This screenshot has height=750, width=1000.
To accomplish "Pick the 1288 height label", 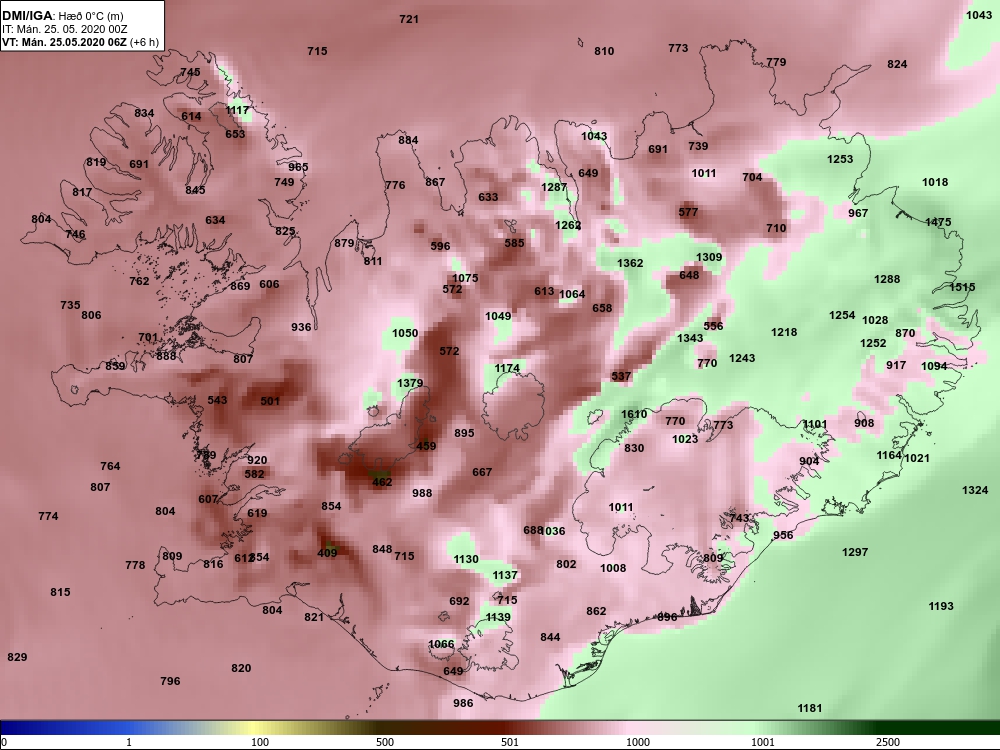I will click(x=887, y=279).
